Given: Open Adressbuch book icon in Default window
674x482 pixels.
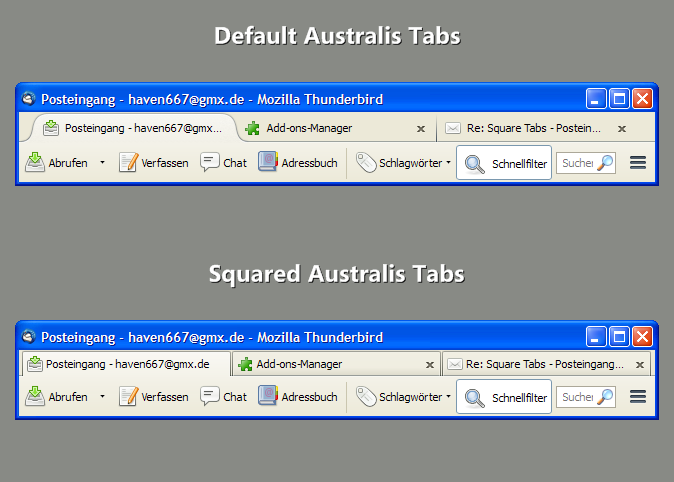Looking at the screenshot, I should click(268, 162).
